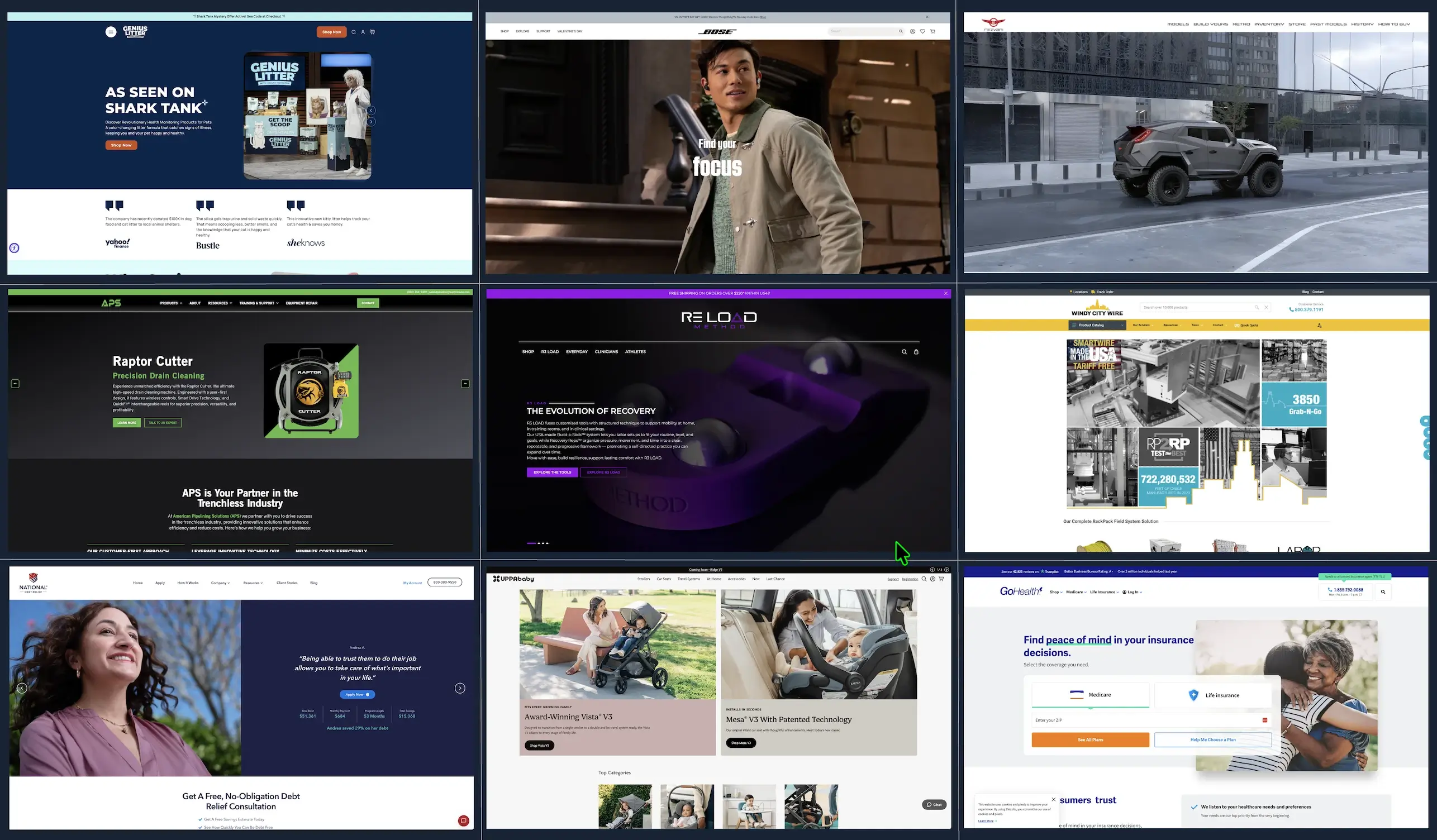Go to next National Debt Relief testimonial
1437x840 pixels.
[460, 689]
